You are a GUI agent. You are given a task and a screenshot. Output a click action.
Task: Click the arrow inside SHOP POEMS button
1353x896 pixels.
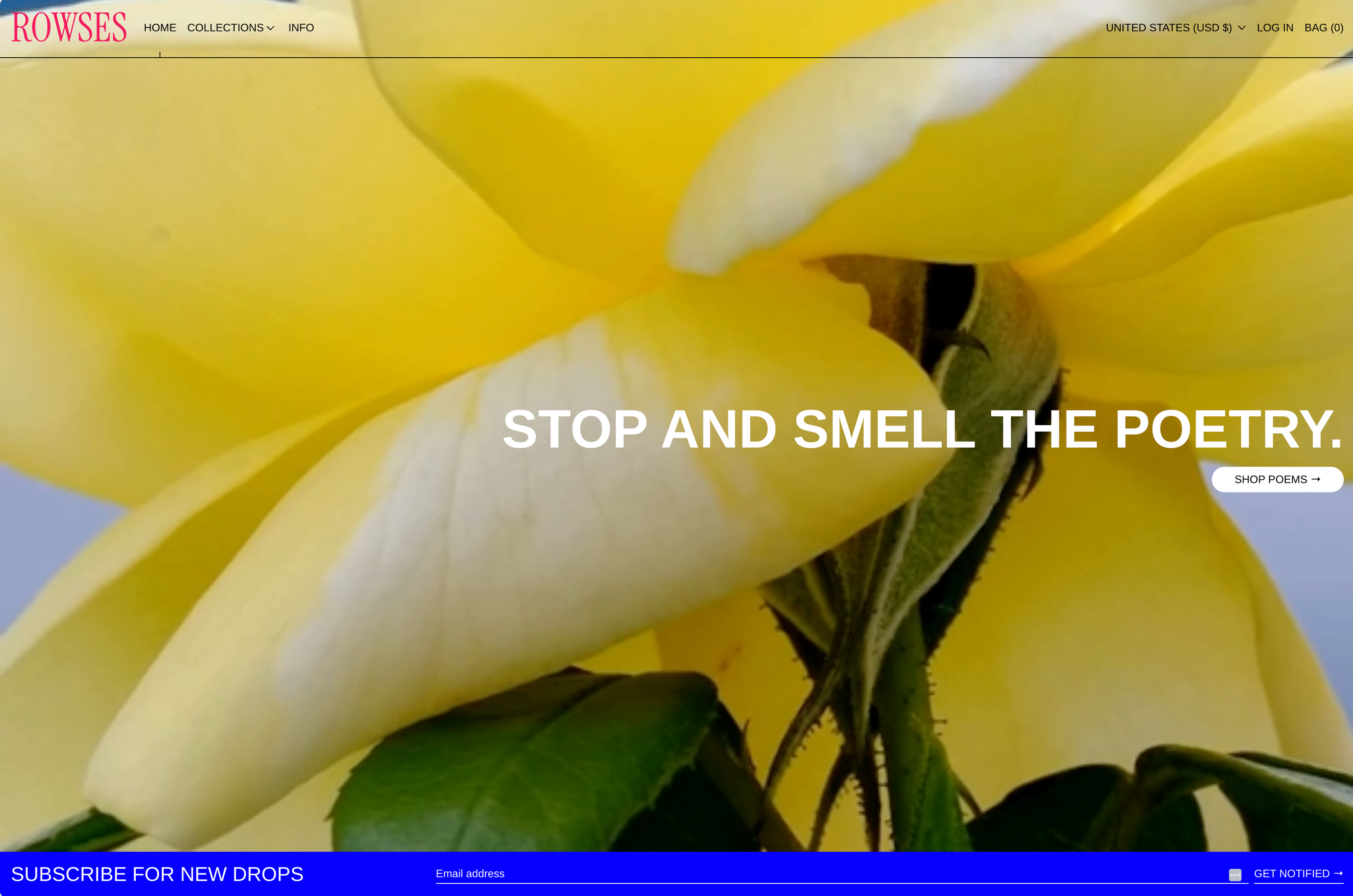tap(1316, 479)
